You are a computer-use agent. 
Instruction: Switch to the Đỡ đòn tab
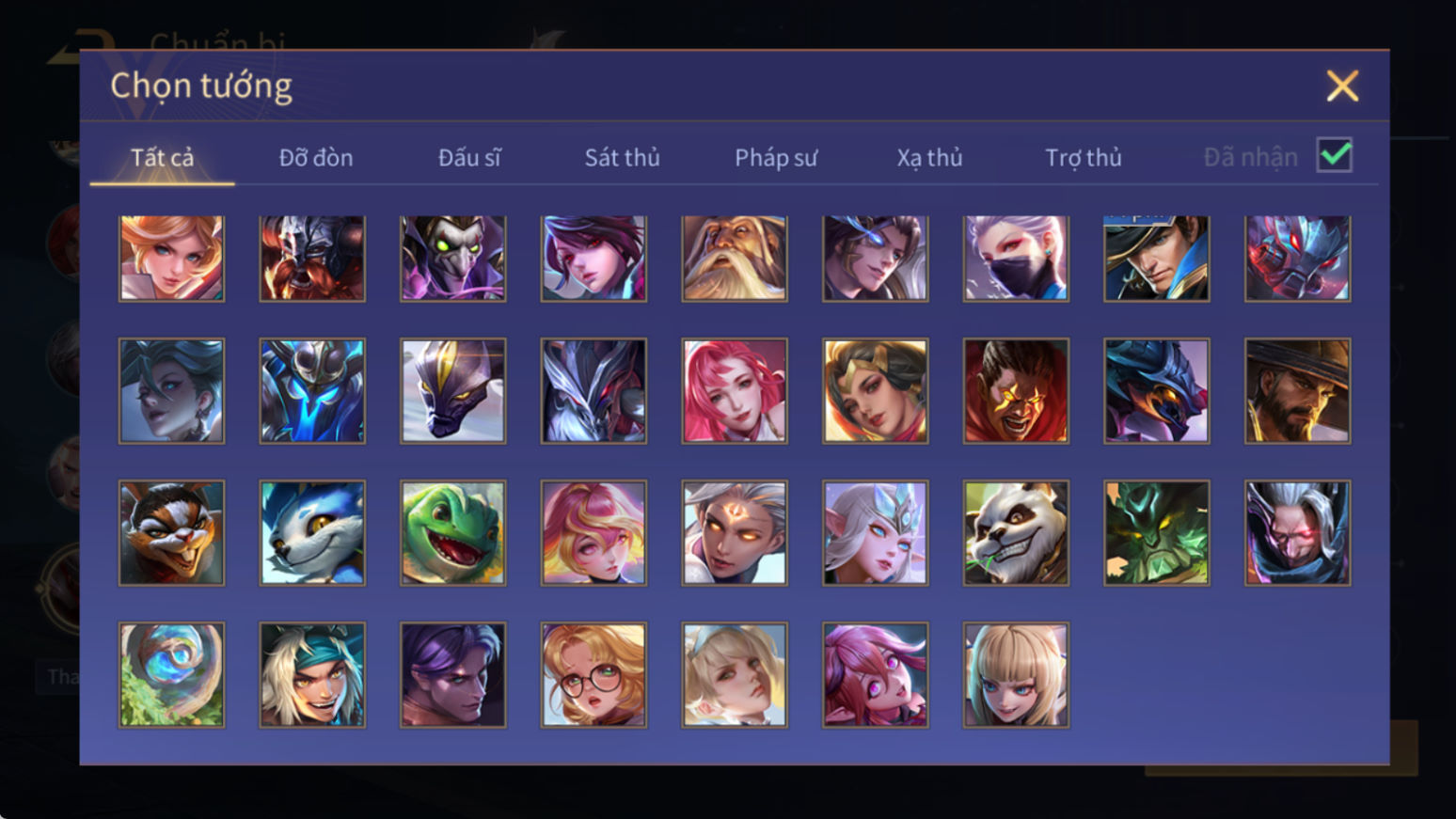316,157
